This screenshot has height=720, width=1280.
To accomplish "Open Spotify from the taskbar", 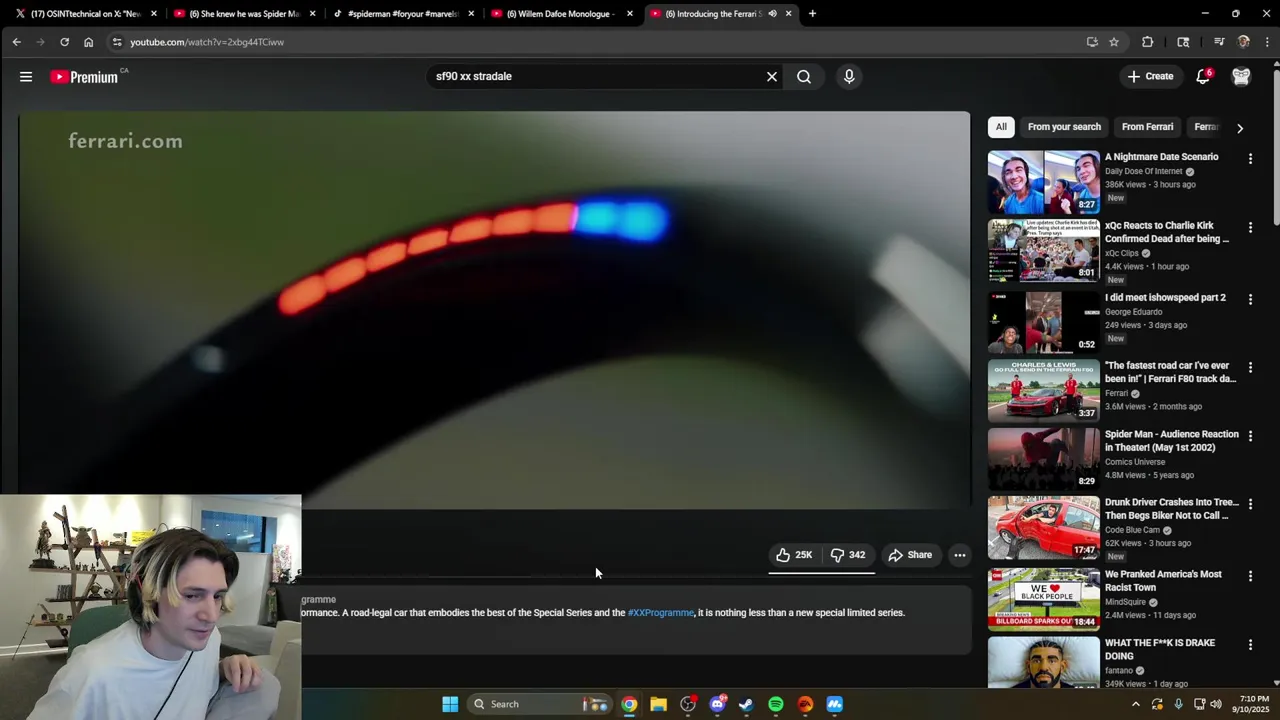I will (776, 704).
